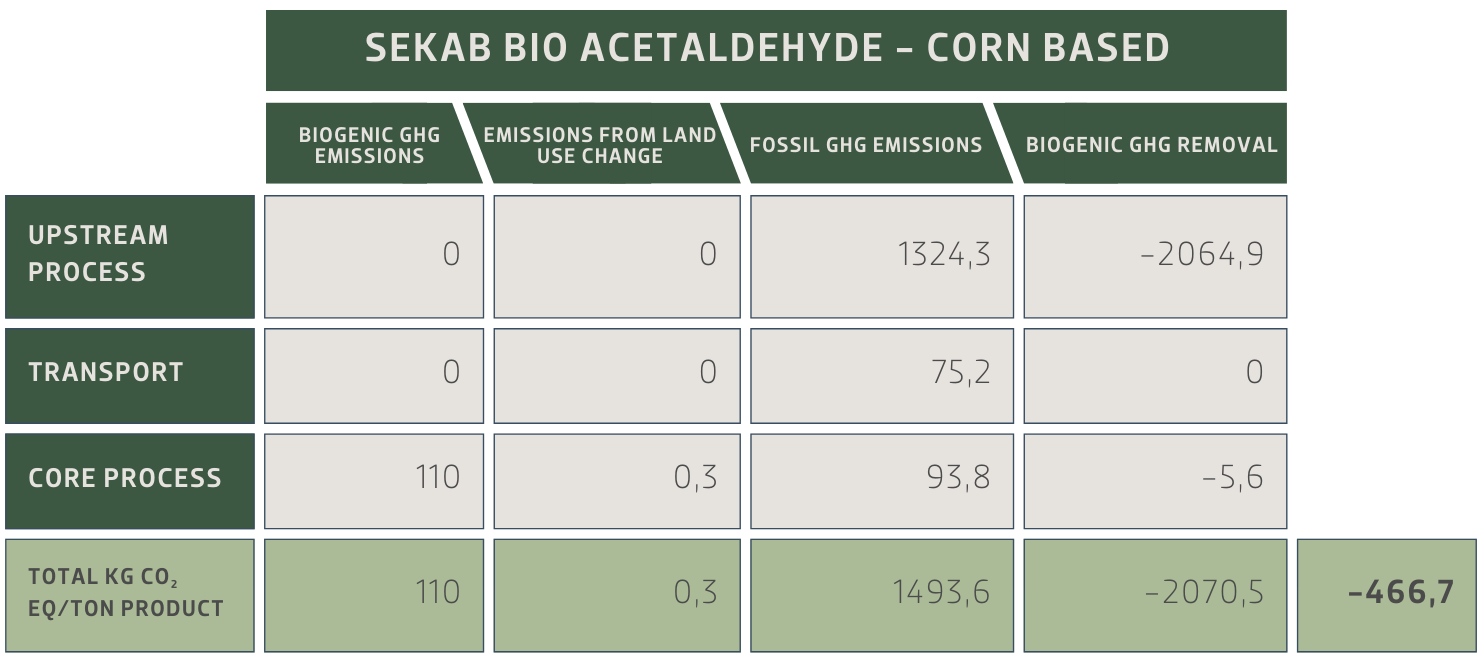Viewport: 1482px width, 655px height.
Task: Select the Core Process row label
Action: point(129,478)
